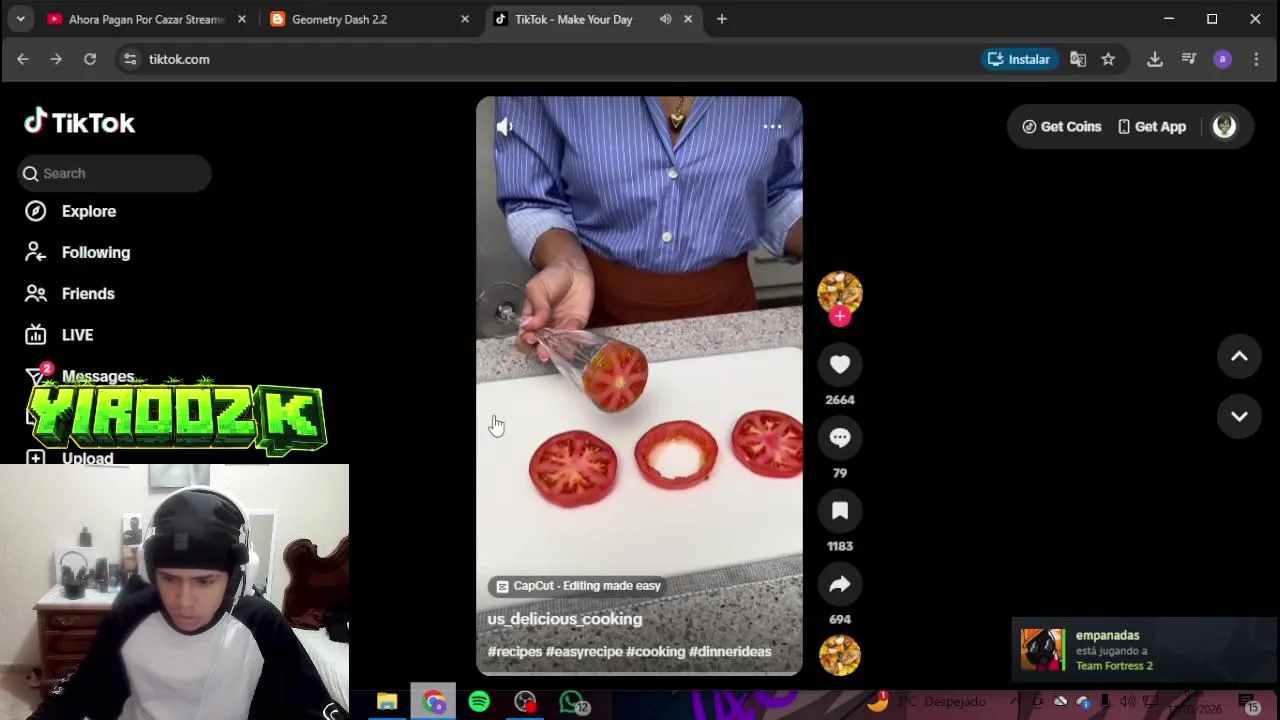Image resolution: width=1280 pixels, height=720 pixels.
Task: Open the Chrome three-dots menu
Action: [x=1256, y=59]
